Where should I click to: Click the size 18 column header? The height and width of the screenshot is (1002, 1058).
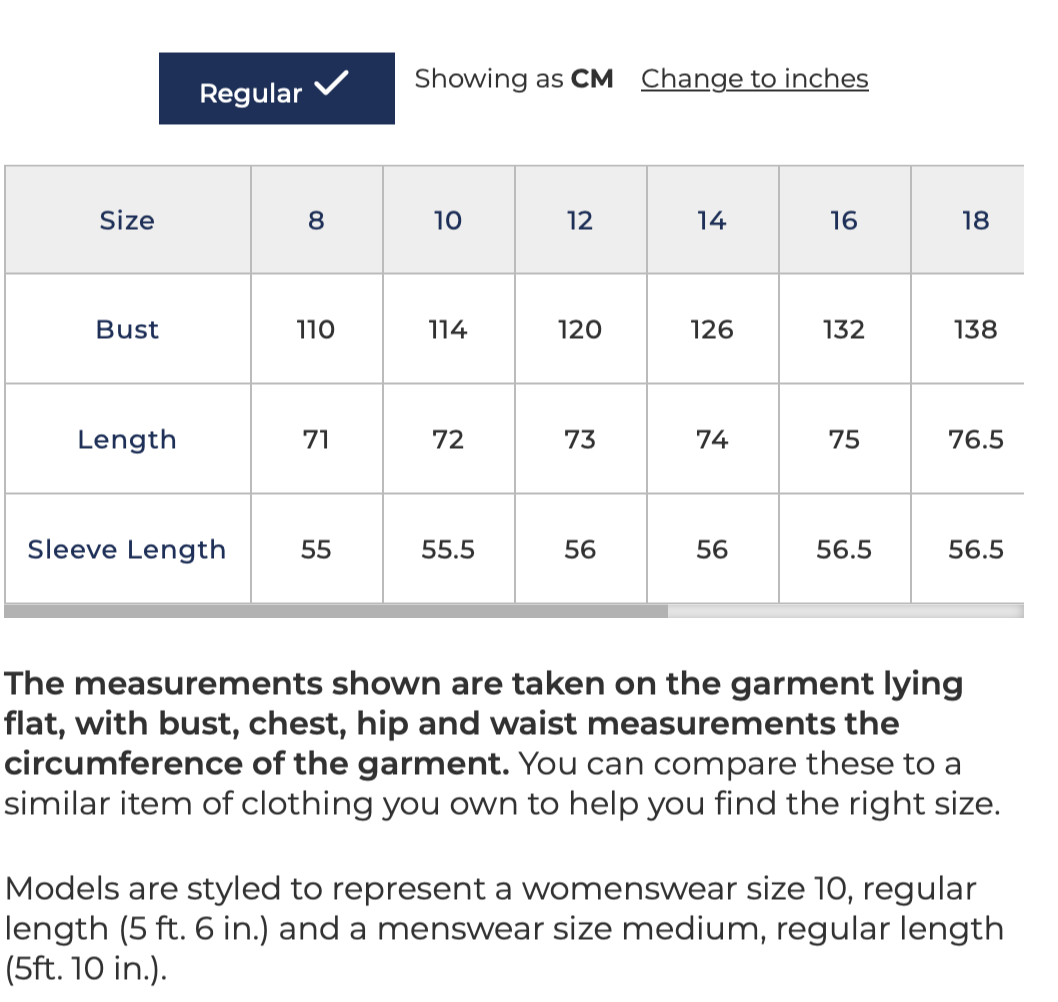(x=968, y=220)
